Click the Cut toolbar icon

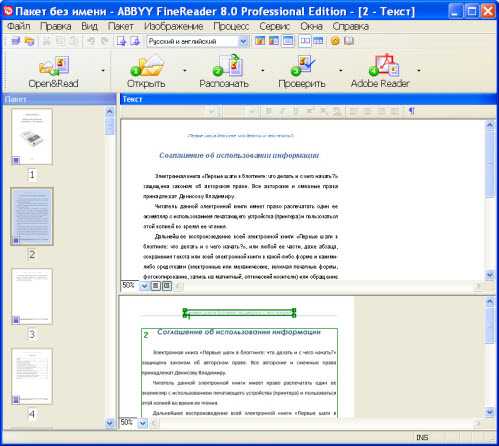click(47, 41)
